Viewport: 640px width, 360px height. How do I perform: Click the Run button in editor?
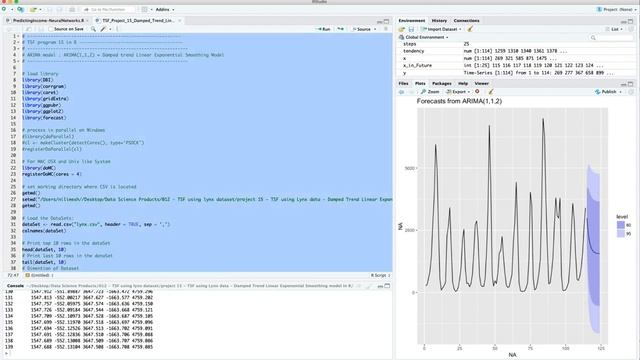point(323,29)
